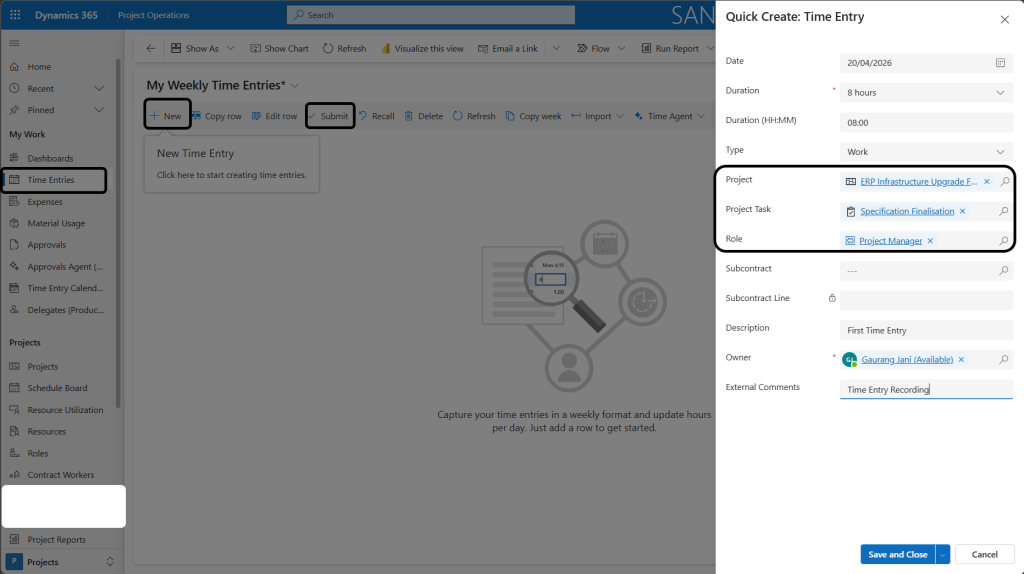Clear the Gaurang Jani owner selection
This screenshot has width=1024, height=574.
[x=961, y=360]
